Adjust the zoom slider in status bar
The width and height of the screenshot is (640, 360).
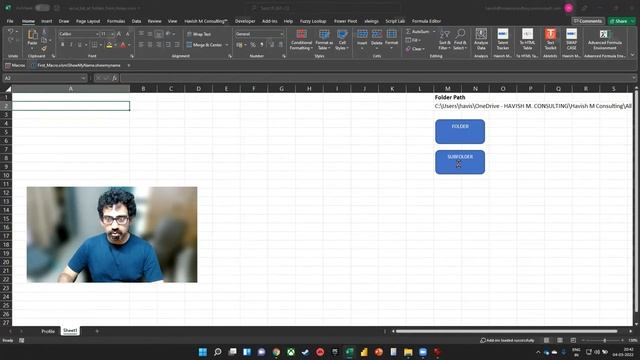click(x=604, y=340)
